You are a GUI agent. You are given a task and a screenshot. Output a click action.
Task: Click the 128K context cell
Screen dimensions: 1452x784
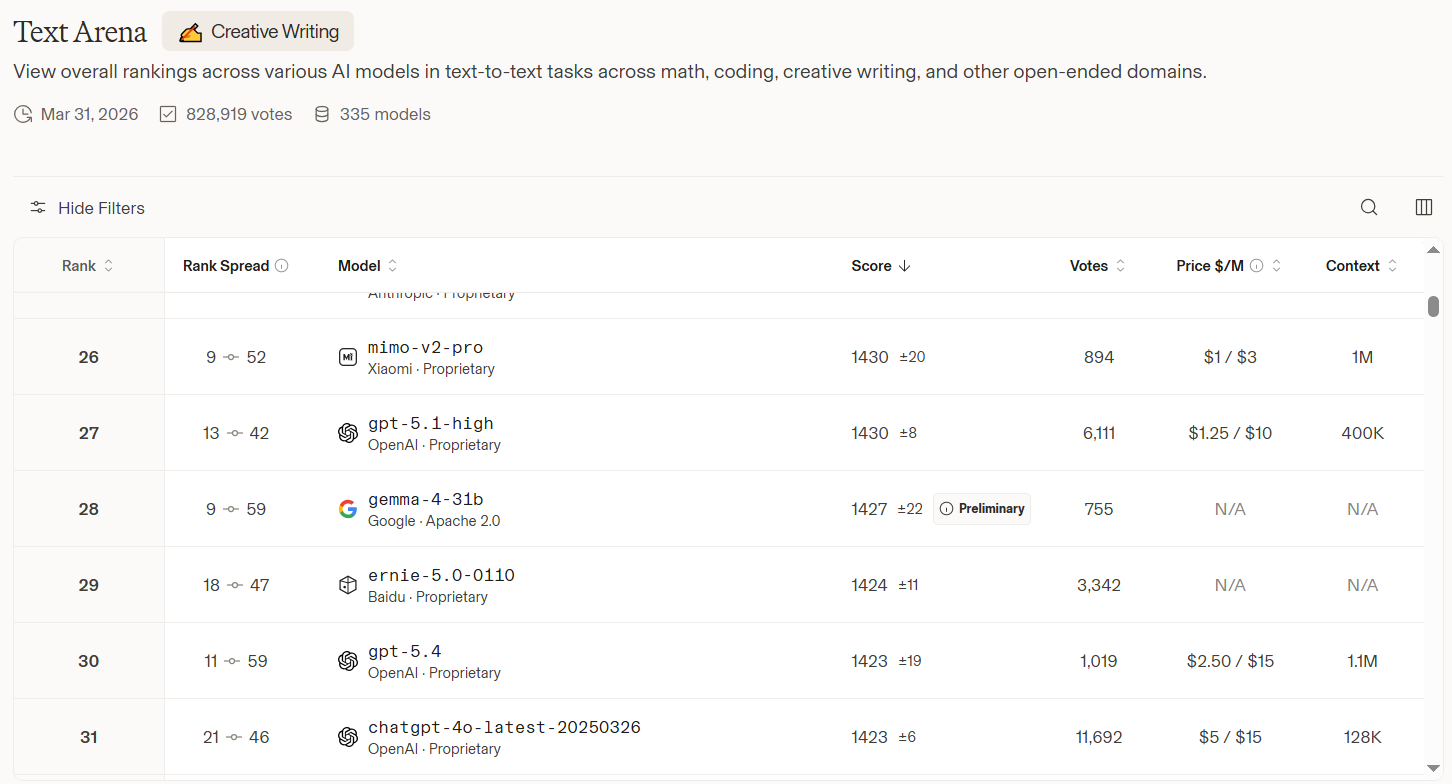[x=1362, y=737]
